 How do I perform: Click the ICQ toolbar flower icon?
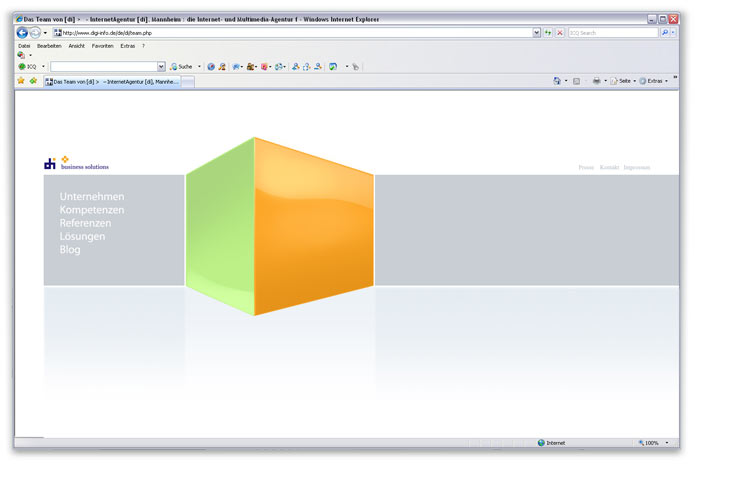(x=22, y=66)
